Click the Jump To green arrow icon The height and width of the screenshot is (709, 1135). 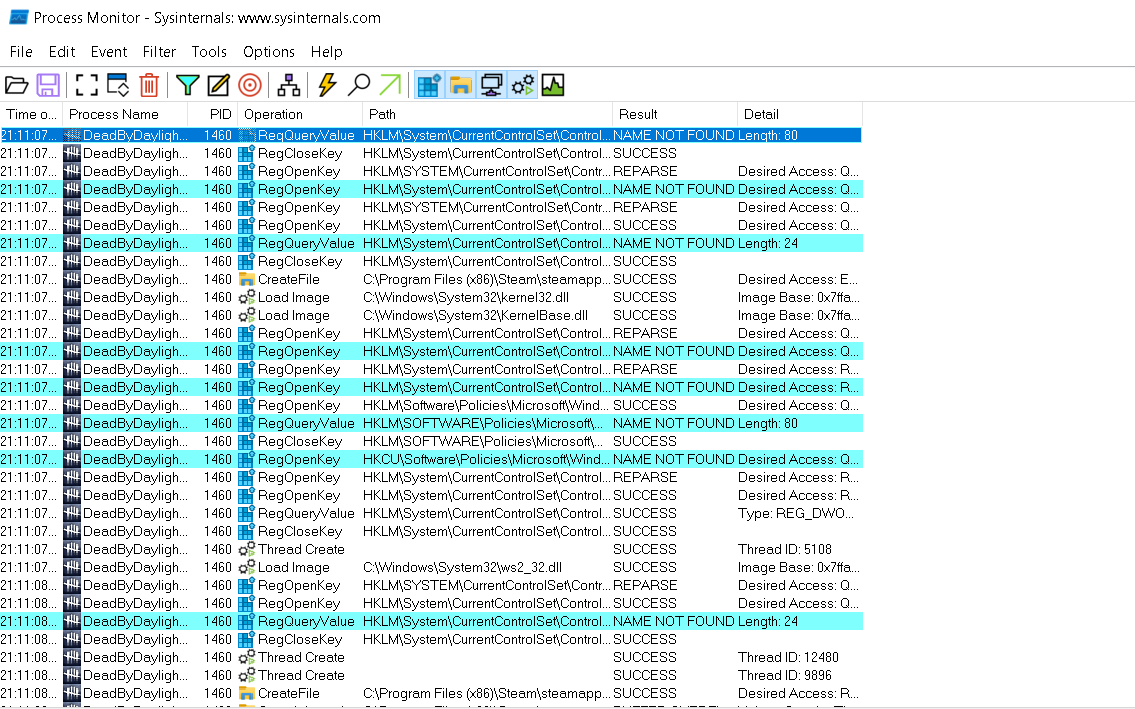390,85
